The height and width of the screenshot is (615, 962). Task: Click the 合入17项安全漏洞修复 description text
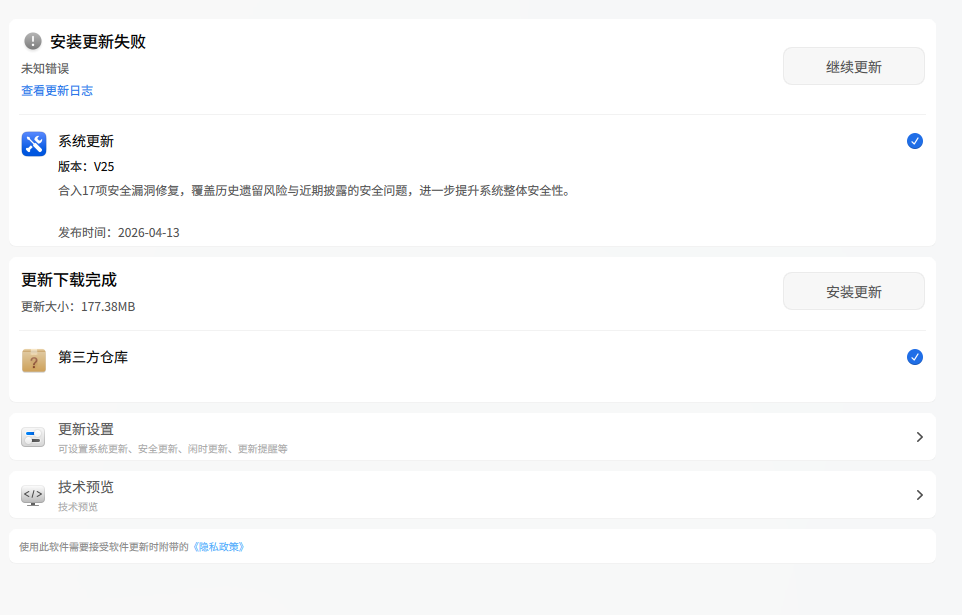pos(315,191)
